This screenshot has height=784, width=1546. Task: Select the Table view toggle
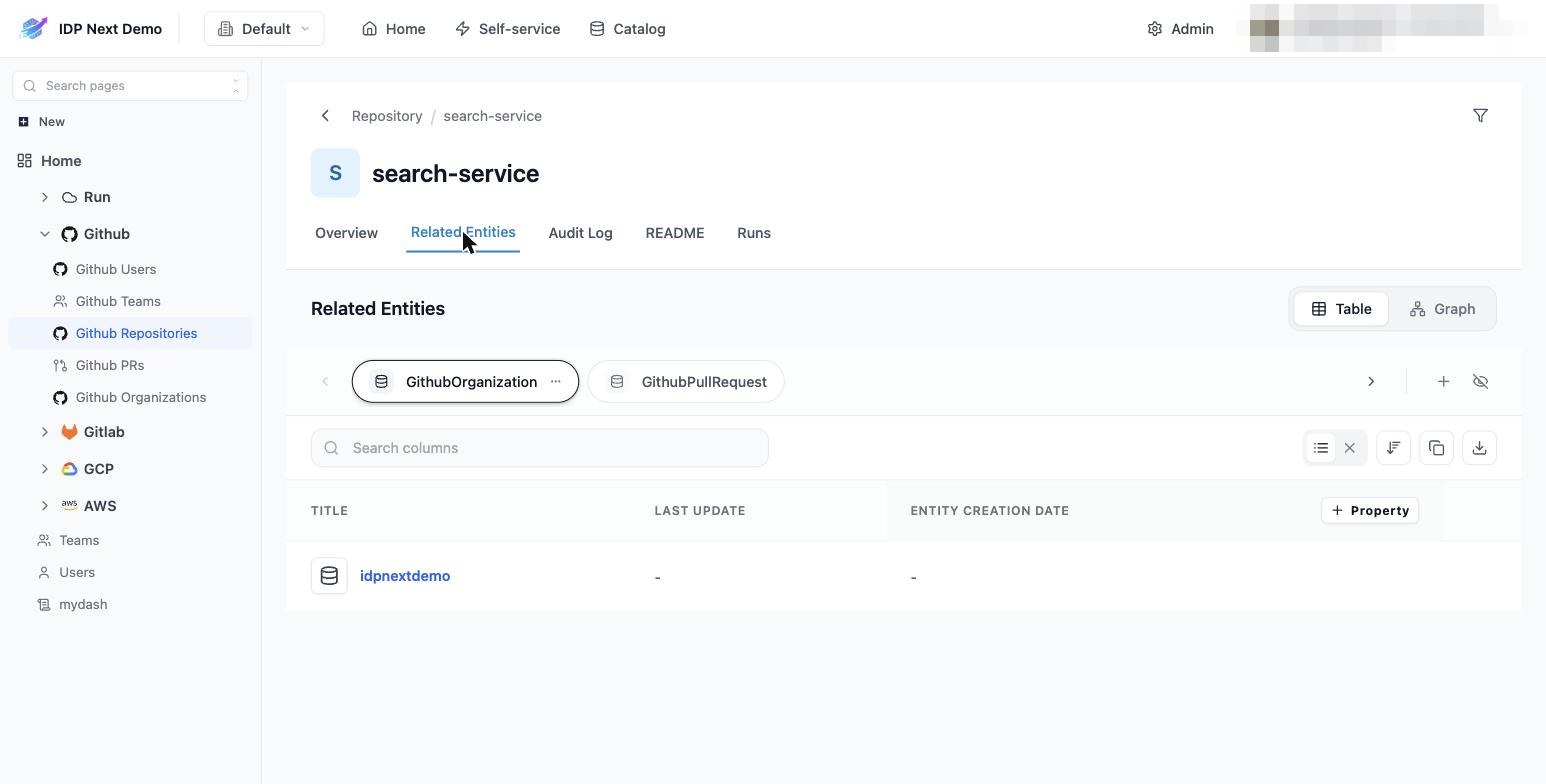tap(1341, 309)
